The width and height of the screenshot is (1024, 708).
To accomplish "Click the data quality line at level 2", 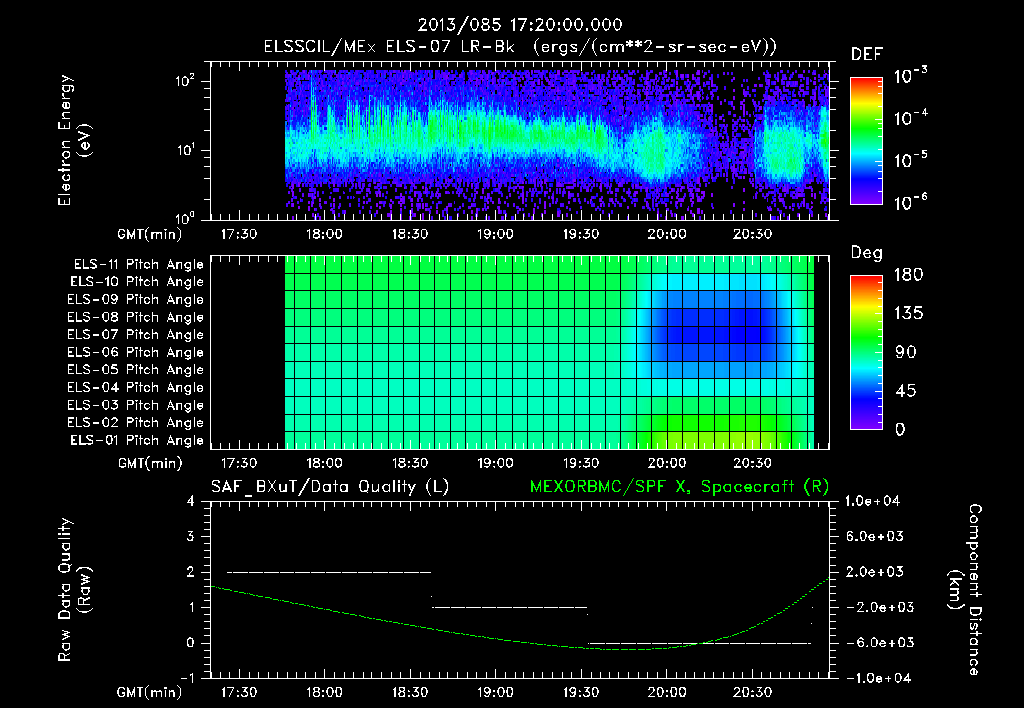I will 329,572.
